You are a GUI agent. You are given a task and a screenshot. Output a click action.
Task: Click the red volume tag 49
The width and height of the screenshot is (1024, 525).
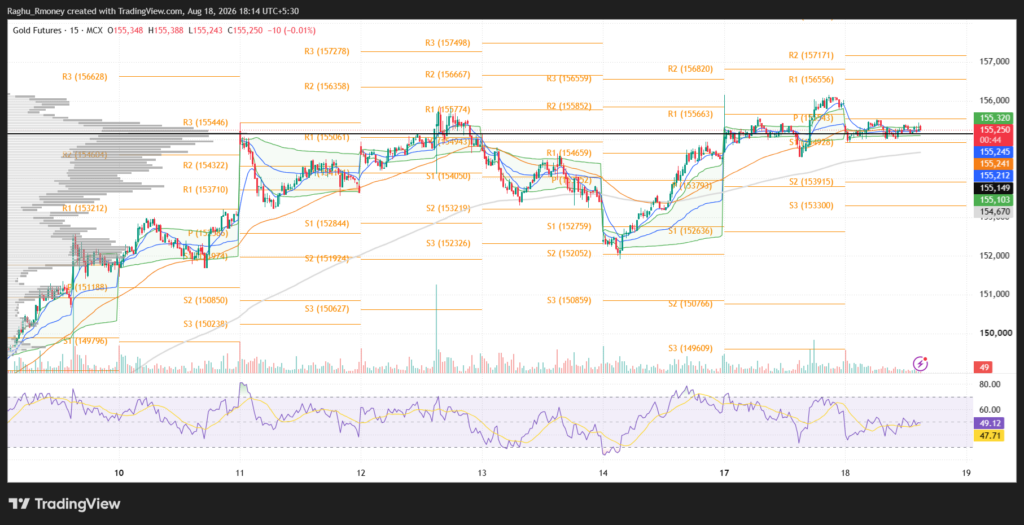pyautogui.click(x=982, y=368)
